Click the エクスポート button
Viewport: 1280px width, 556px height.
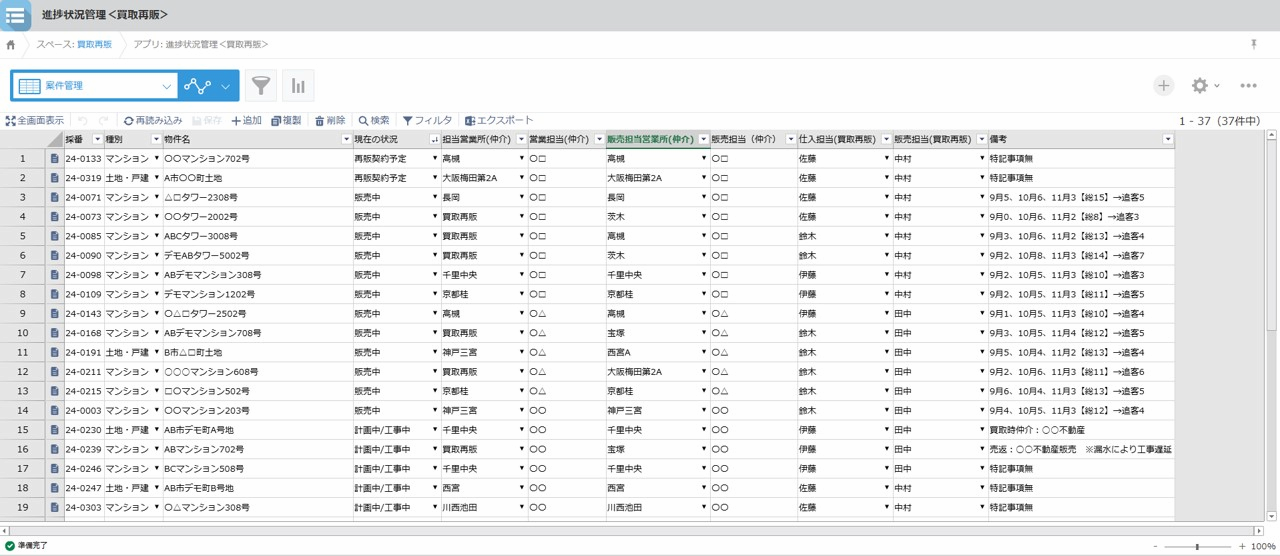499,121
